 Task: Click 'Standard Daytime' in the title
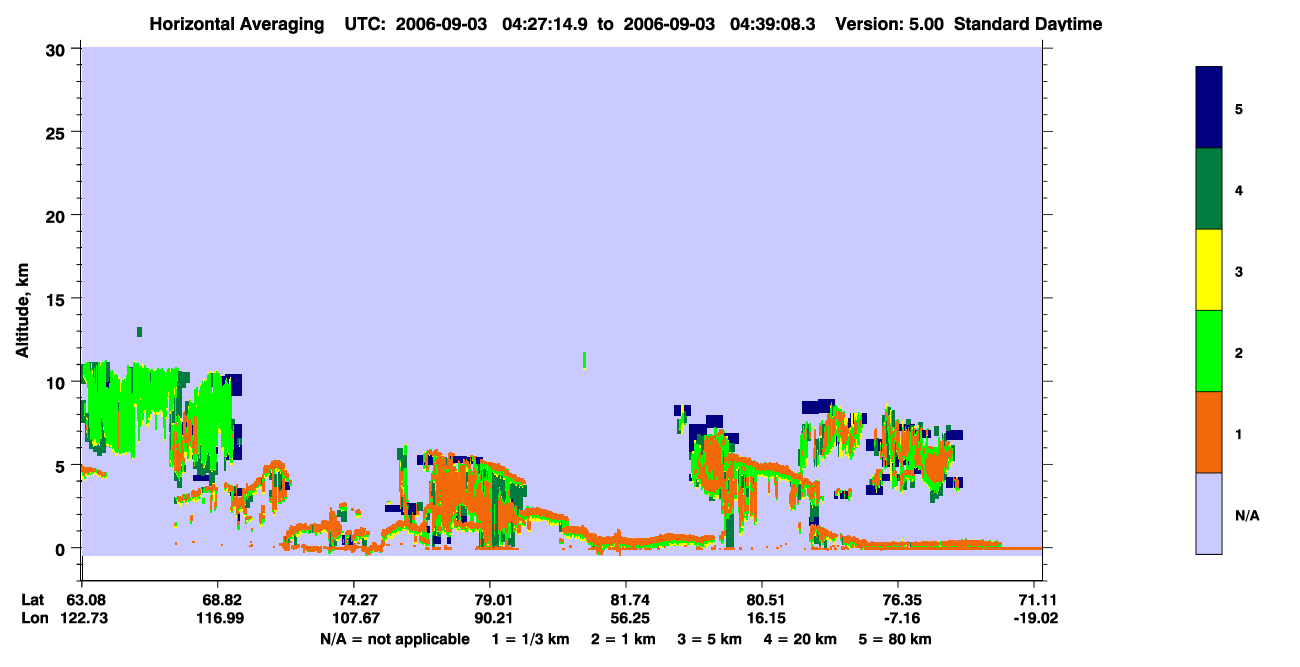1028,24
